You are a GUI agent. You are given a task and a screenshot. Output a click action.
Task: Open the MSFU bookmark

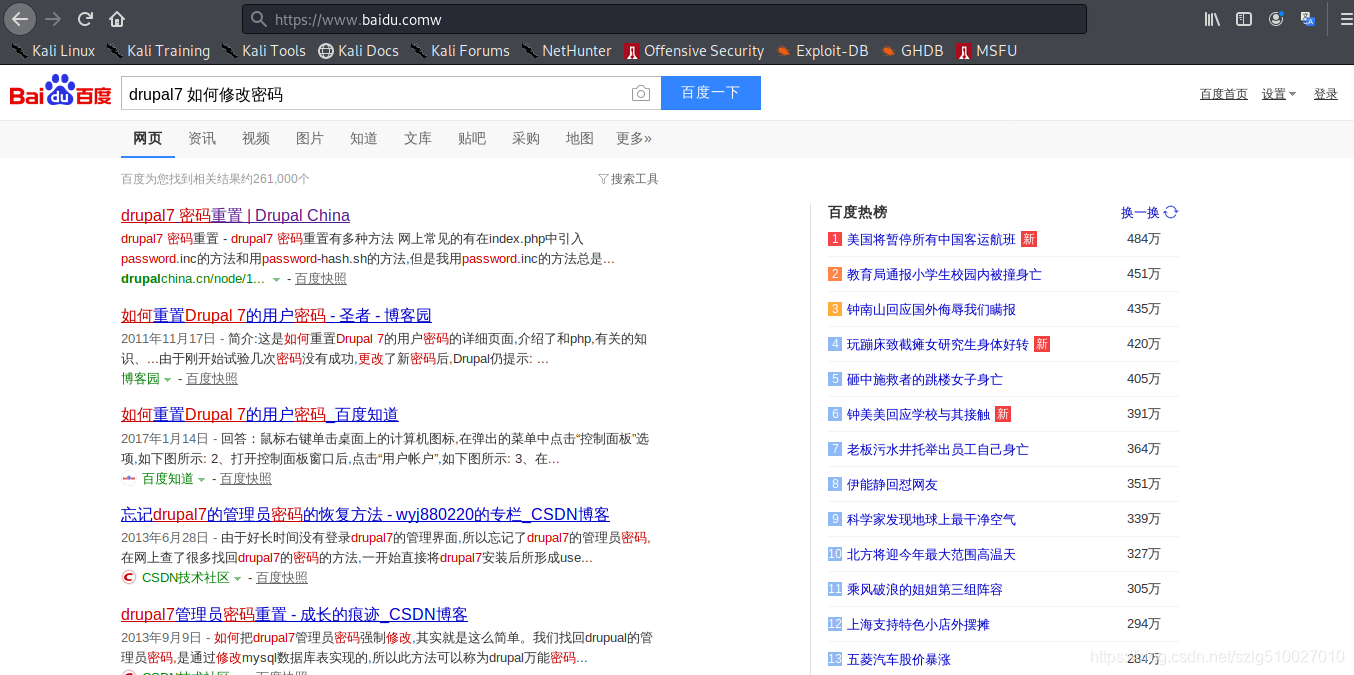(x=986, y=51)
